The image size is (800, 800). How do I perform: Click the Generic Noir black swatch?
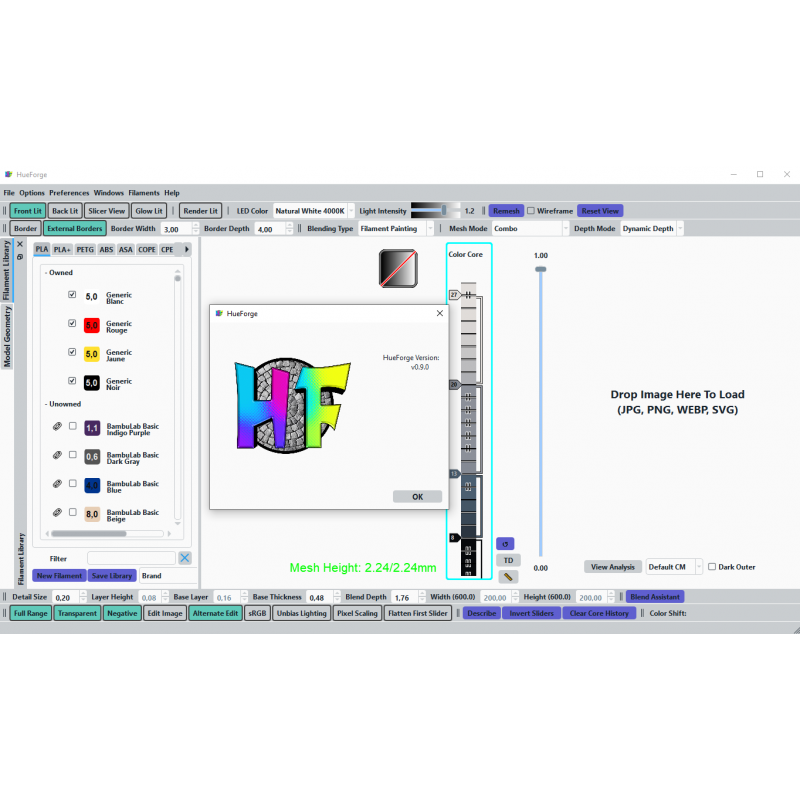[92, 383]
